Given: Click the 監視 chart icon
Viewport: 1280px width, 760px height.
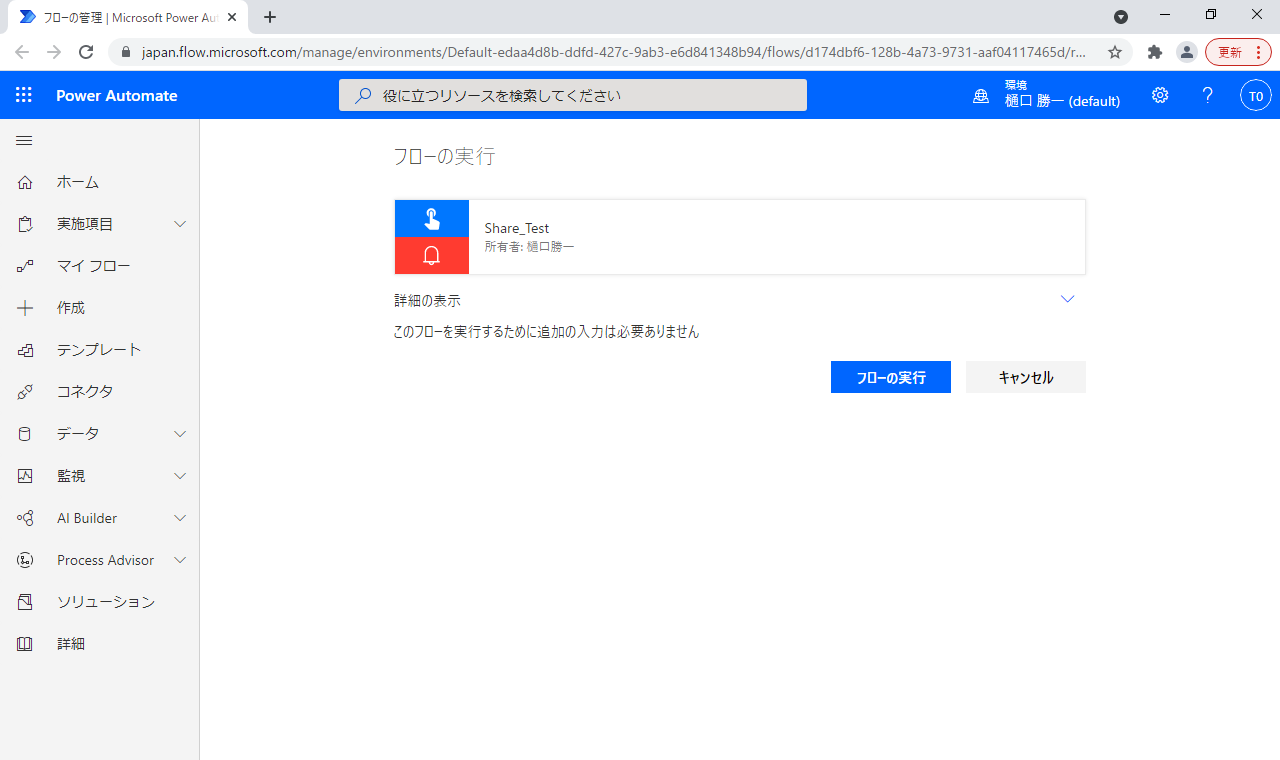Looking at the screenshot, I should [x=25, y=476].
